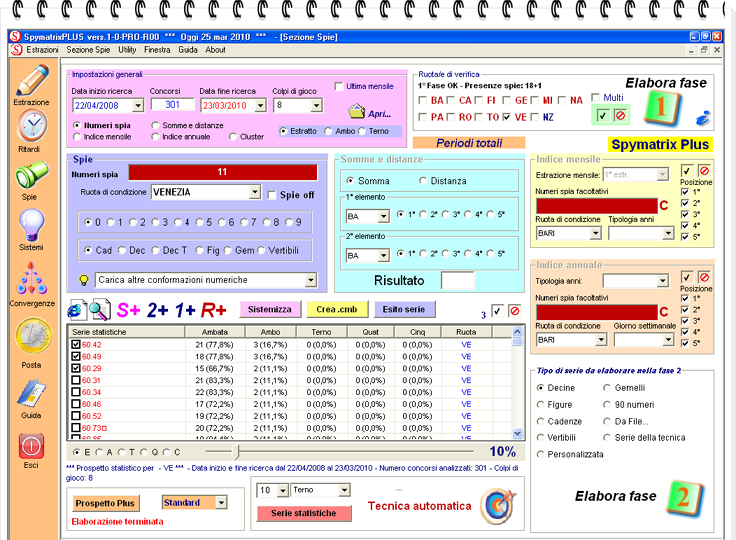The width and height of the screenshot is (736, 540).
Task: Click the red Numeri spia field showing 11
Action: [222, 172]
